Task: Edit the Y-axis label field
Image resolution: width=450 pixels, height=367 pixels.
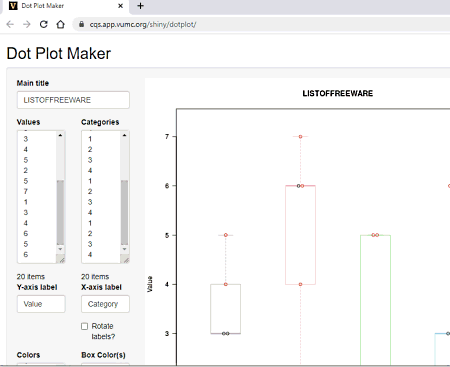Action: click(41, 304)
